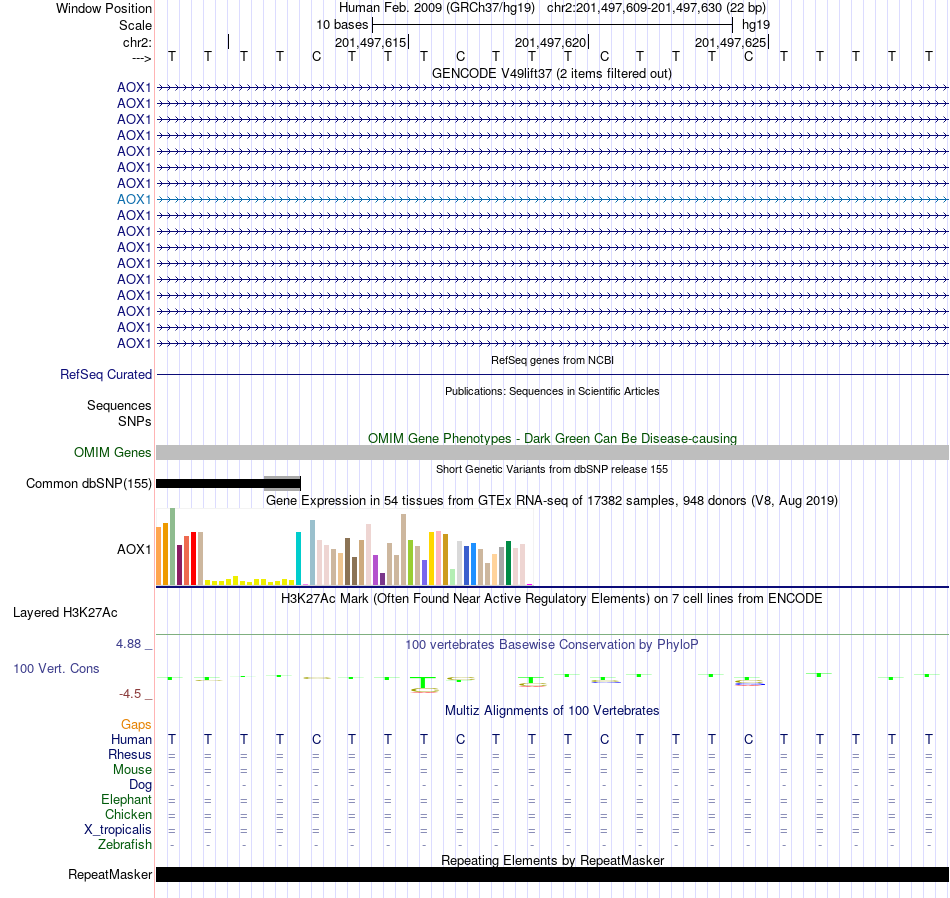950x898 pixels.
Task: Click the --> sequence direction arrow label
Action: [141, 58]
